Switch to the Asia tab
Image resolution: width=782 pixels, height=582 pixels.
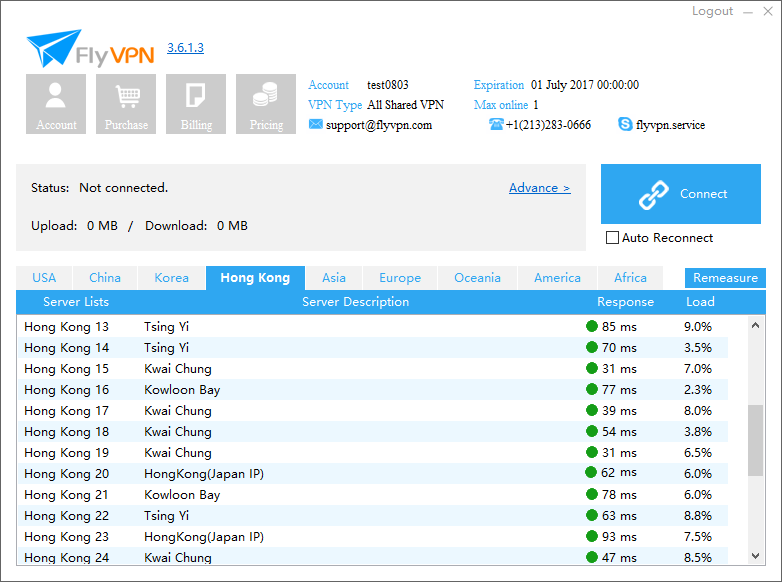(x=334, y=278)
